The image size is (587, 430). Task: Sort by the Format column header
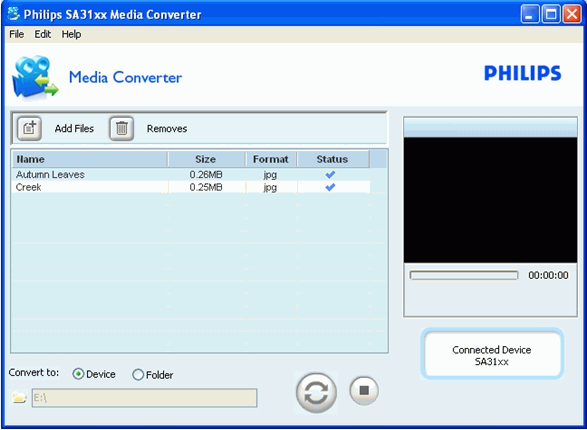[271, 159]
